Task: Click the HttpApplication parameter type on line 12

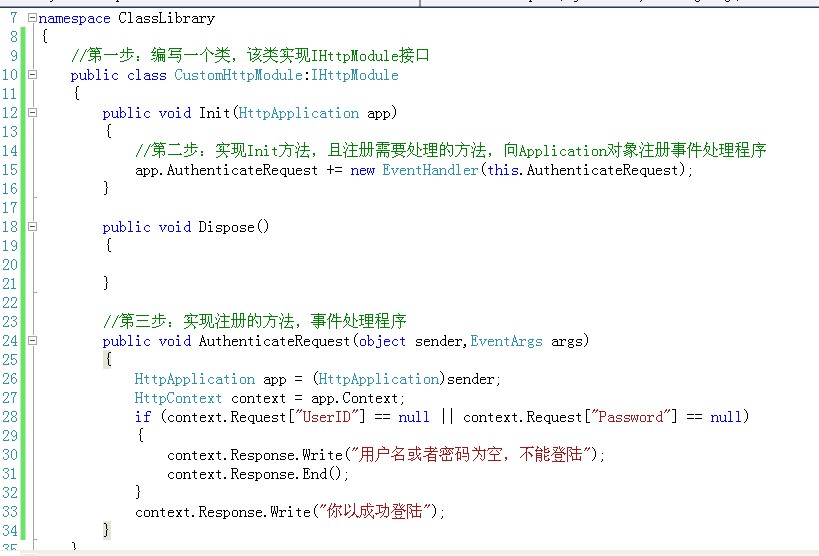Action: tap(299, 113)
